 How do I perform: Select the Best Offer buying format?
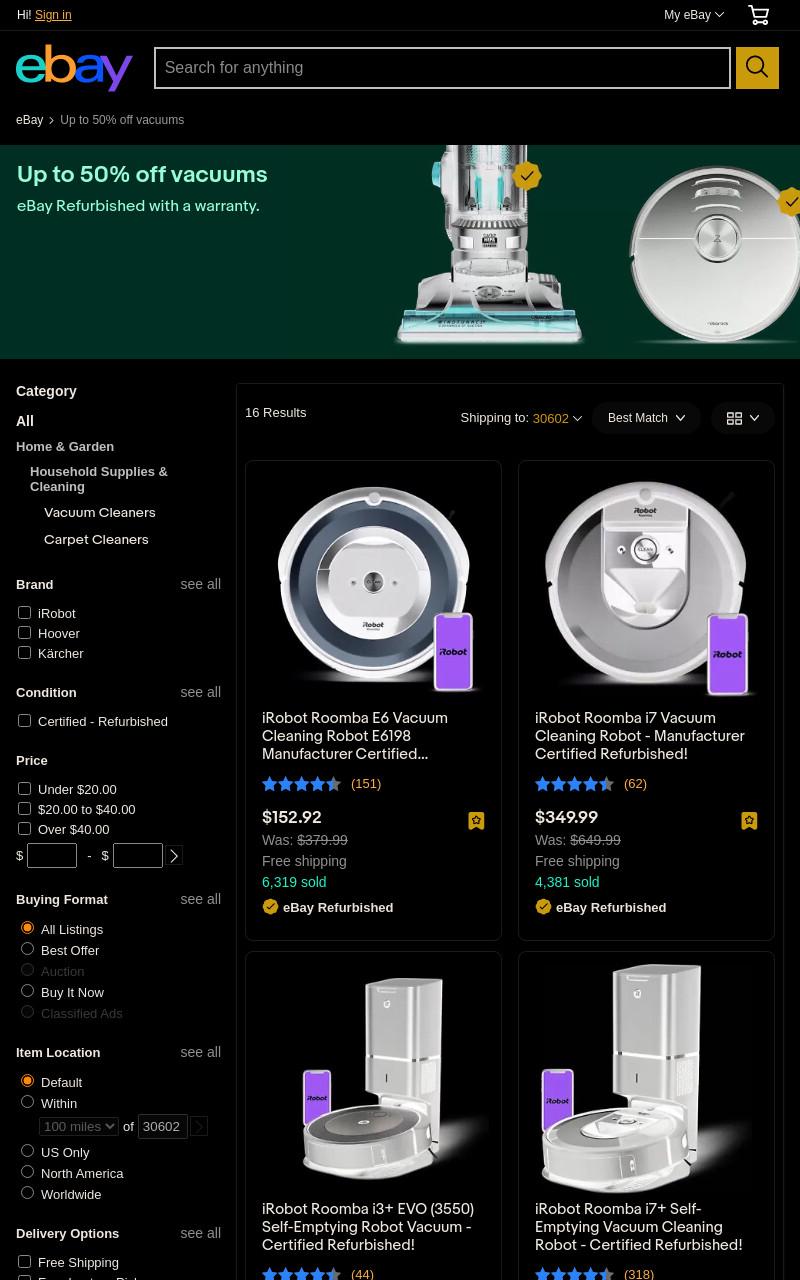point(28,949)
